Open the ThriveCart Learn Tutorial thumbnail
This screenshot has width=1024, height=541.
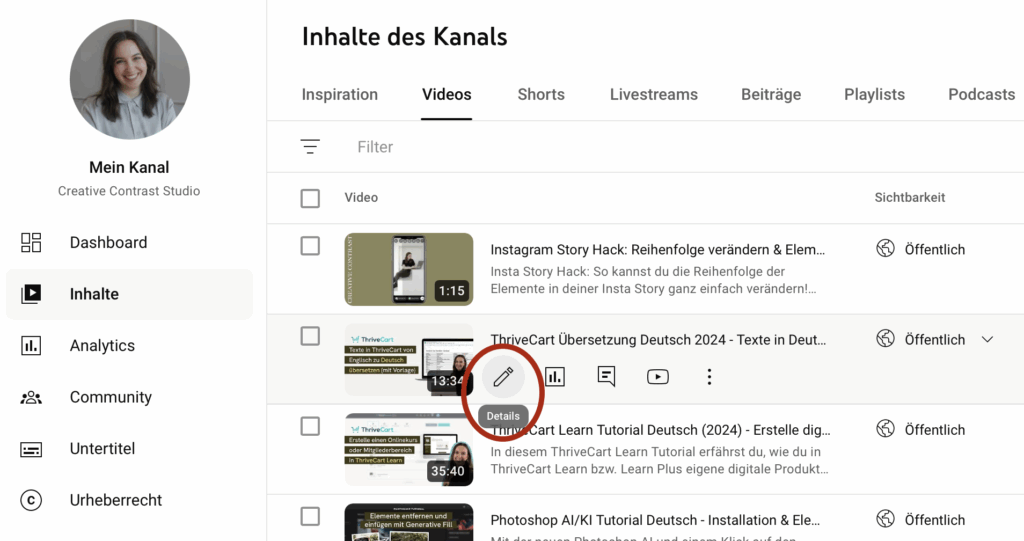tap(409, 450)
